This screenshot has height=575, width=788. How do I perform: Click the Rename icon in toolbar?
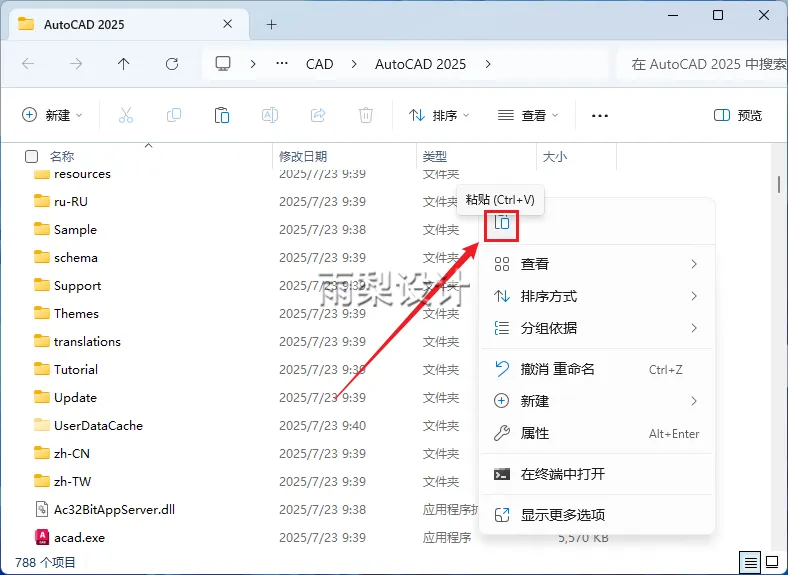point(270,115)
